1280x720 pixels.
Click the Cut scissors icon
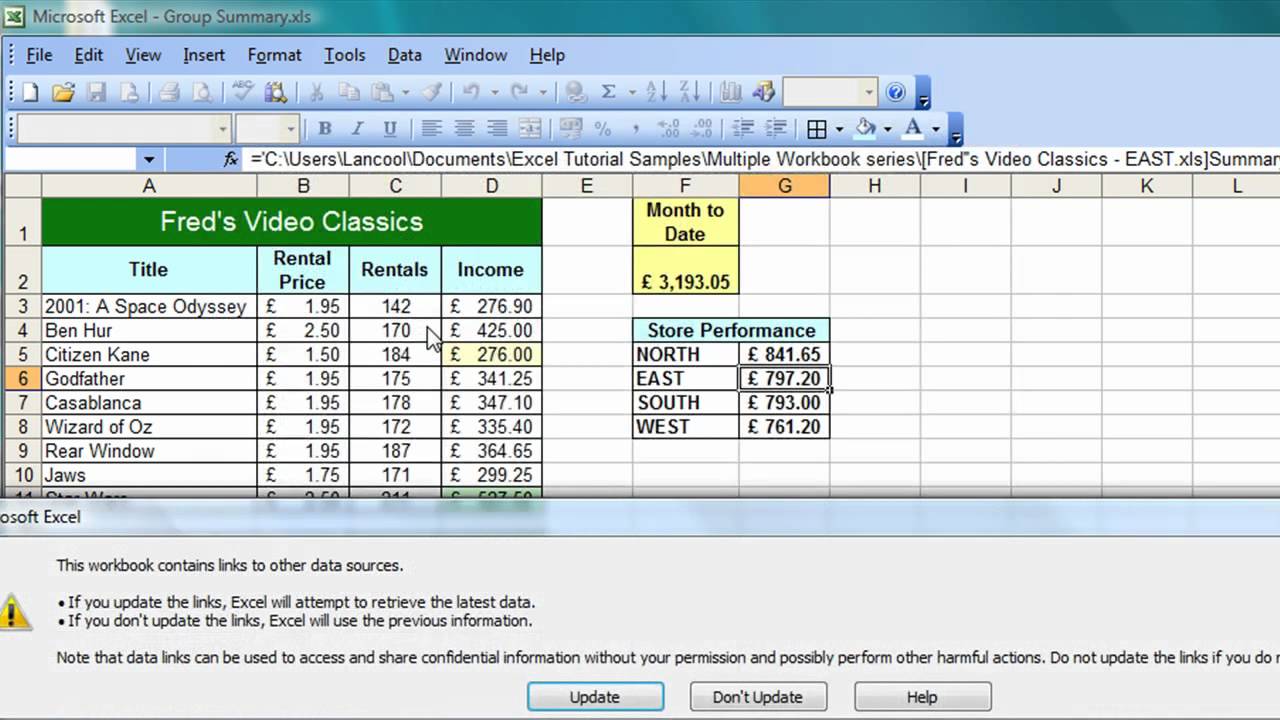click(x=316, y=93)
